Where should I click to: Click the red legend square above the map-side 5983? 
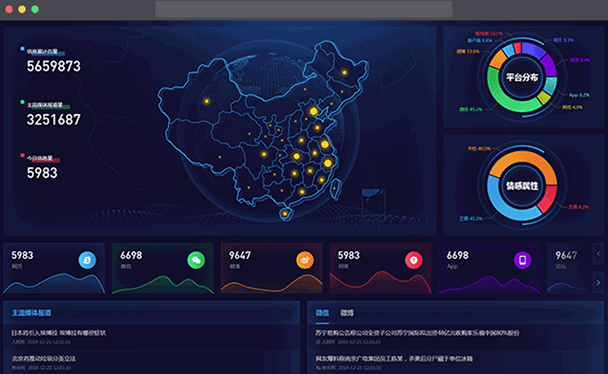[22, 155]
